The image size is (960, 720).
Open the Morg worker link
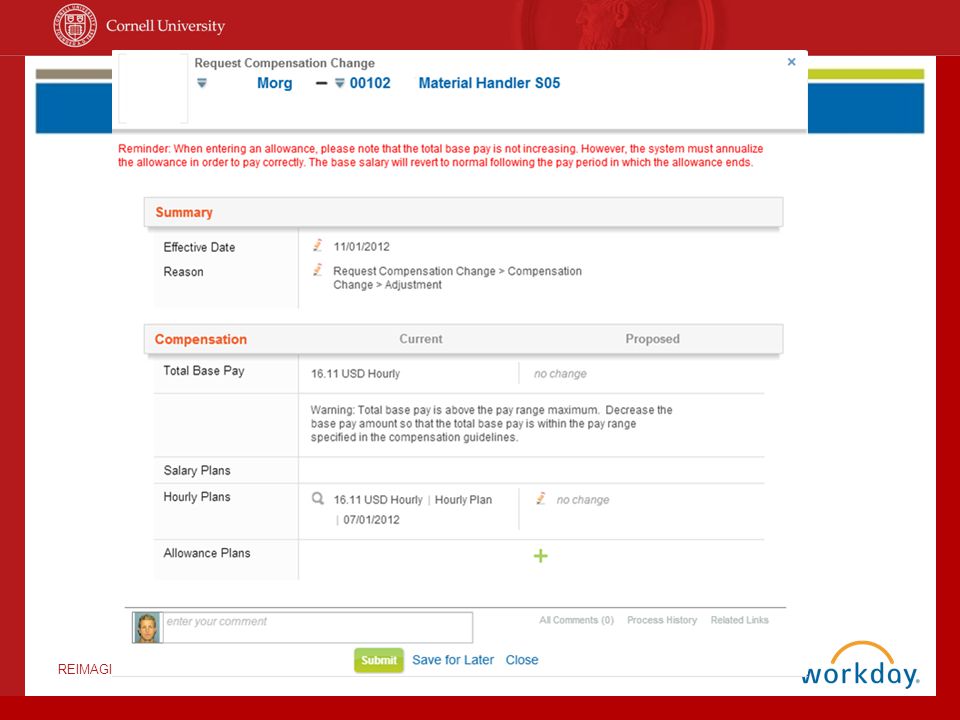pyautogui.click(x=274, y=83)
